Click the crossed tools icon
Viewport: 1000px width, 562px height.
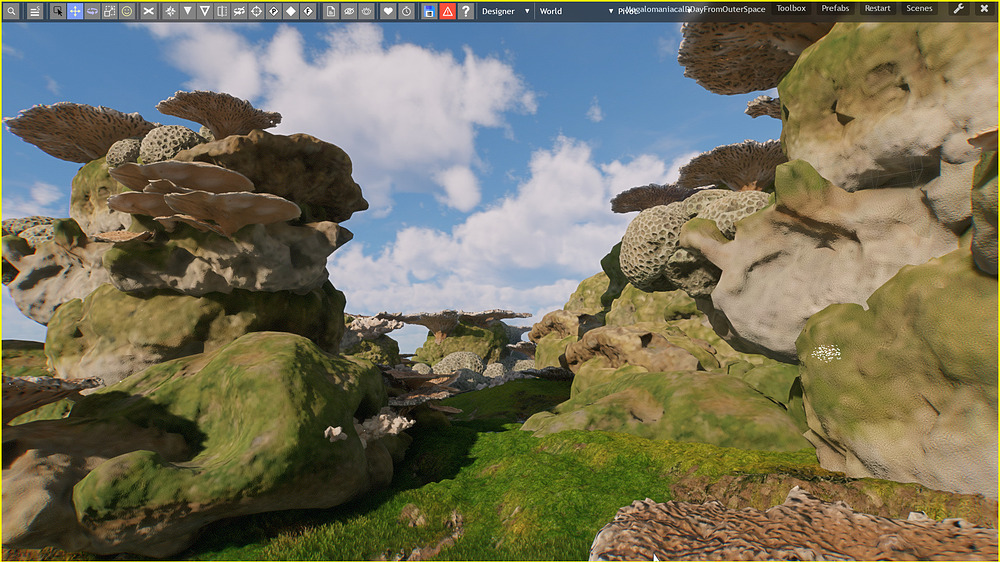pos(149,11)
